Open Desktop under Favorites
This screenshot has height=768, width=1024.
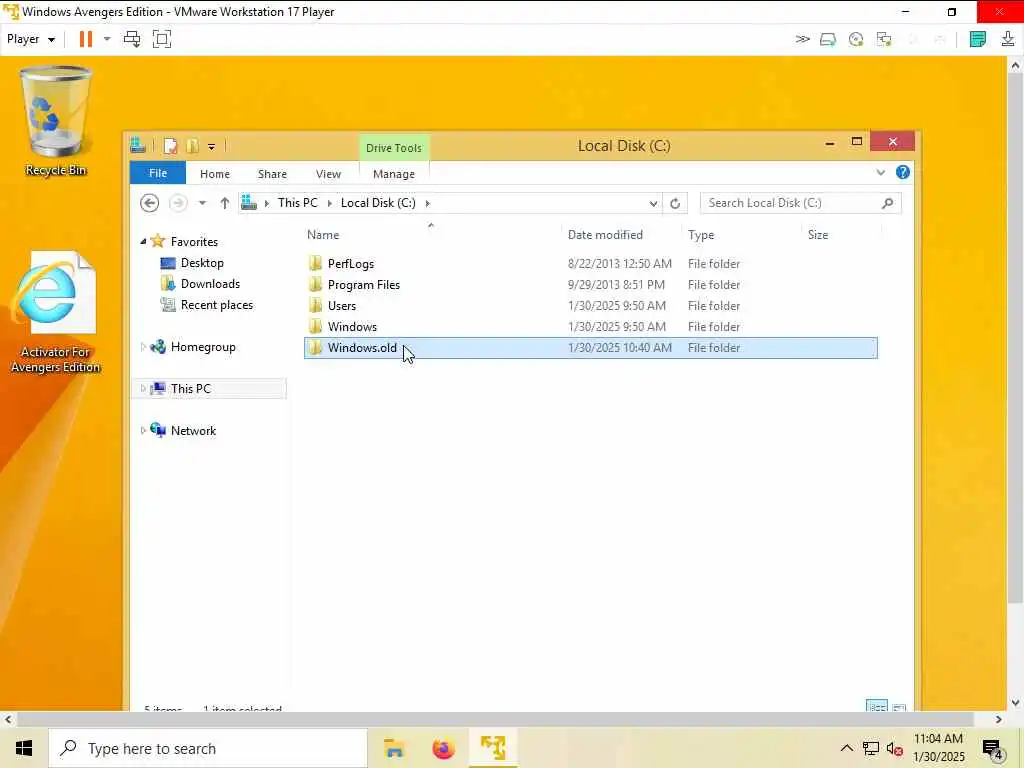click(202, 263)
